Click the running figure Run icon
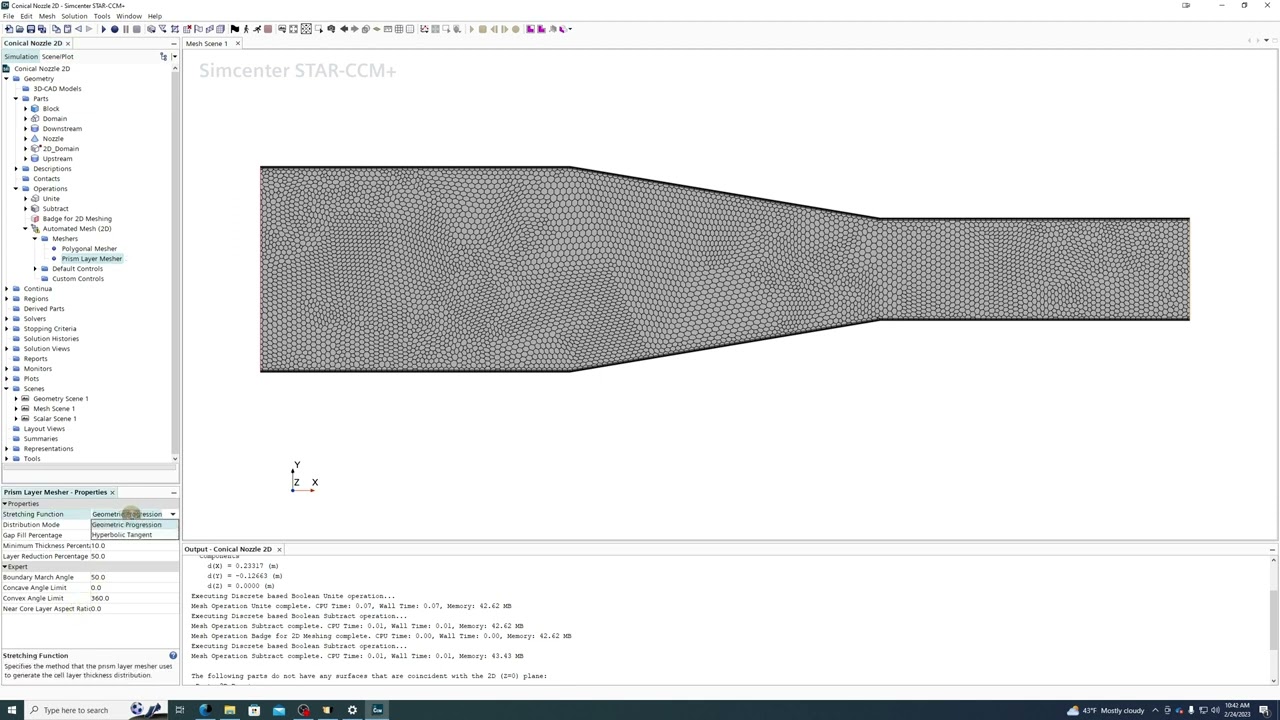 pyautogui.click(x=257, y=29)
